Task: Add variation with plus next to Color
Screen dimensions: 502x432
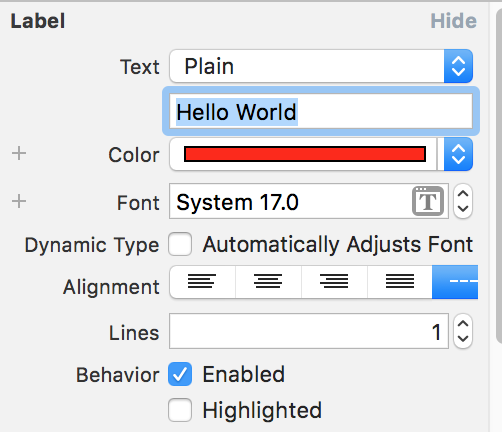Action: tap(19, 153)
